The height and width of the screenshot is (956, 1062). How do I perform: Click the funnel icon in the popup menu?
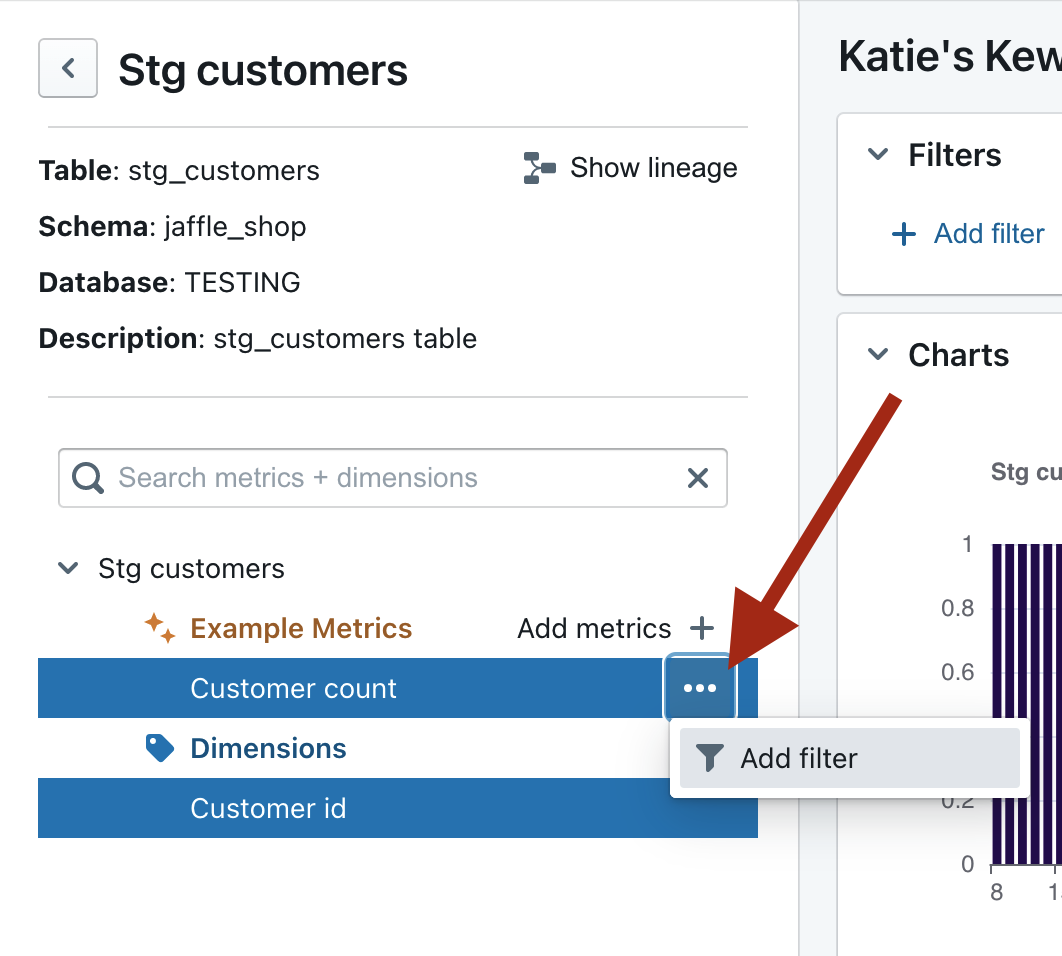click(x=709, y=758)
